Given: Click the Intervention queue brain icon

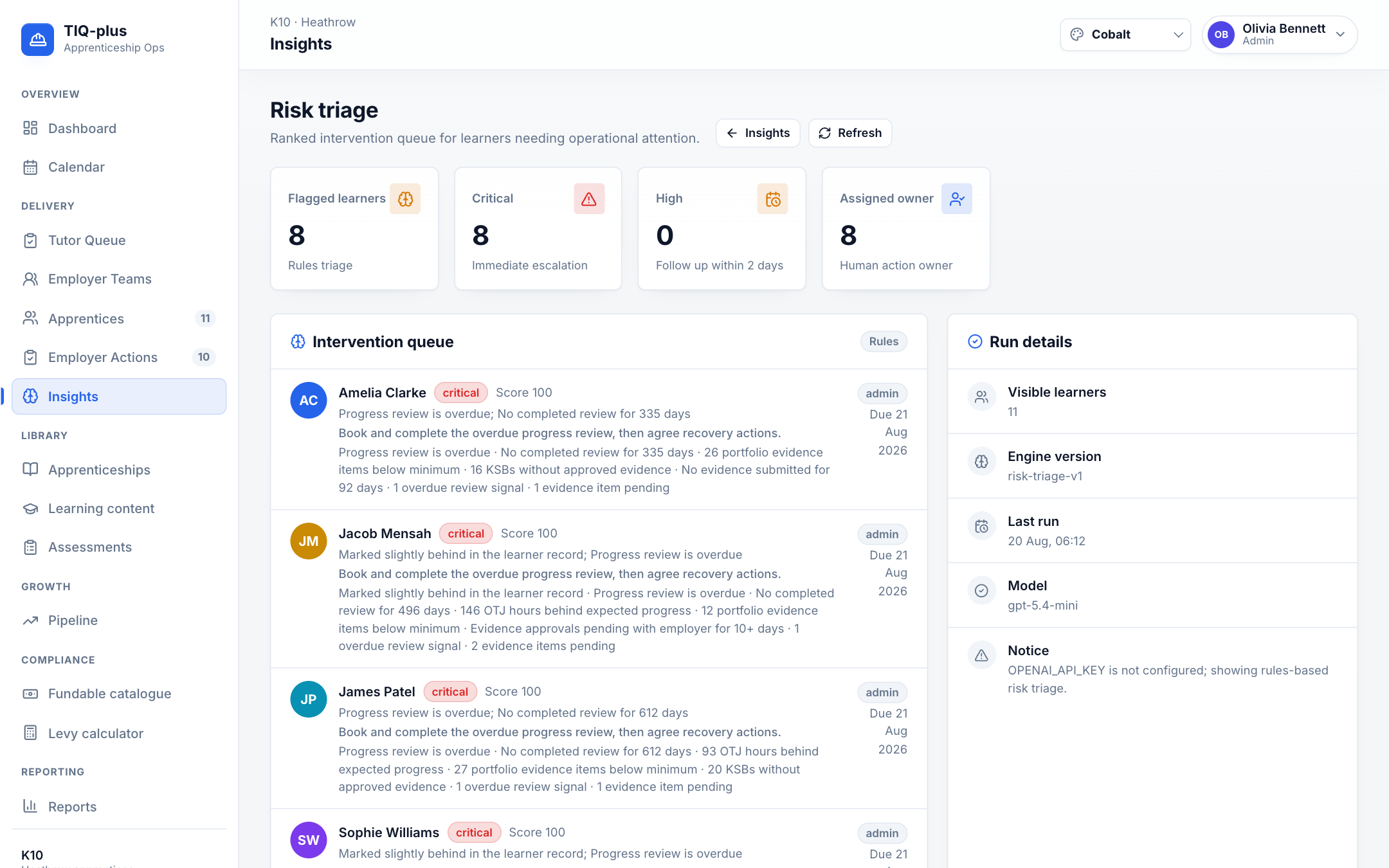Looking at the screenshot, I should [x=298, y=341].
